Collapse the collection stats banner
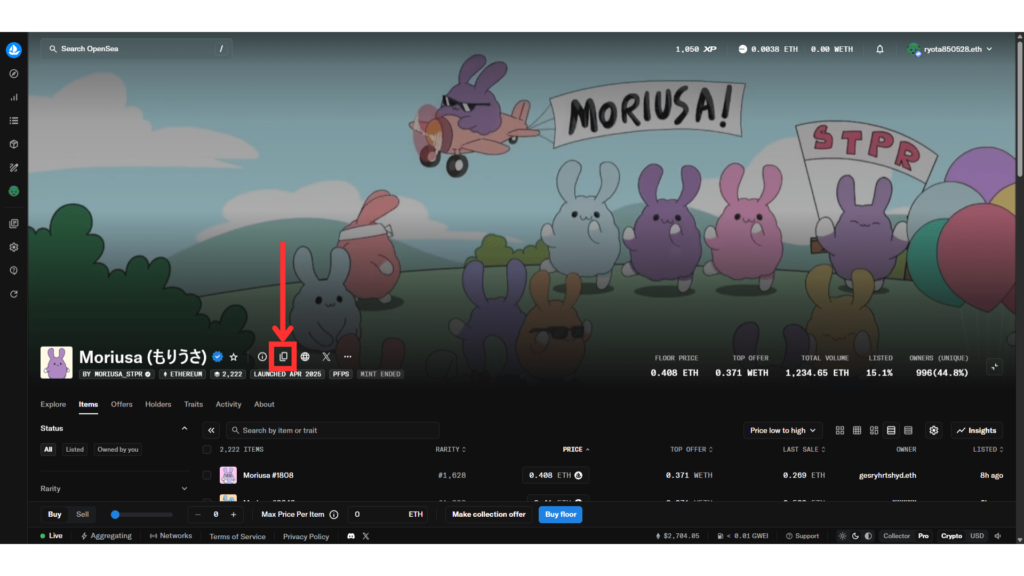The height and width of the screenshot is (576, 1024). (x=994, y=366)
